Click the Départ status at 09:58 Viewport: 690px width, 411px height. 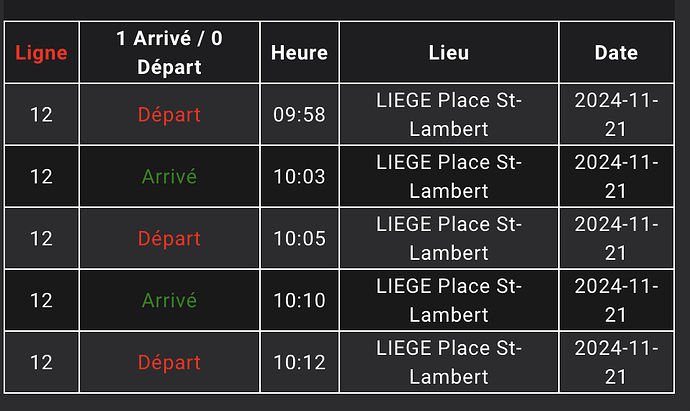[169, 115]
